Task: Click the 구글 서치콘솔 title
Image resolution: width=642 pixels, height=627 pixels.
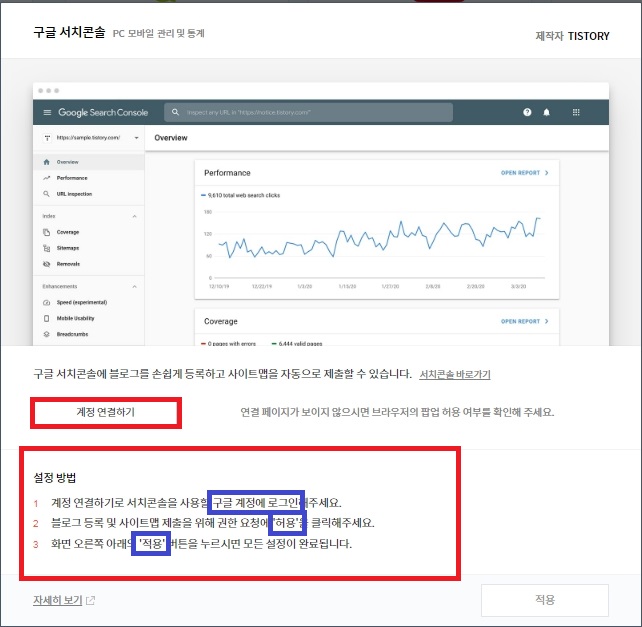Action: pos(69,32)
